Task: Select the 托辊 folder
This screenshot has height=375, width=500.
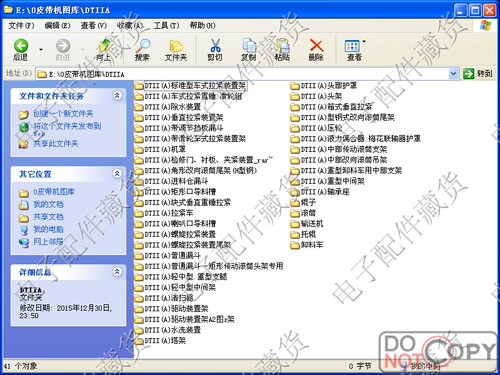Action: [x=303, y=234]
